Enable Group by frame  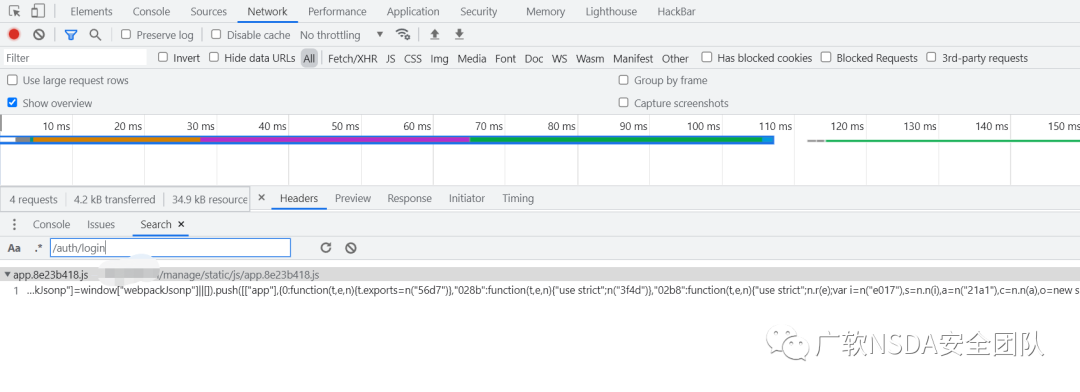point(623,81)
